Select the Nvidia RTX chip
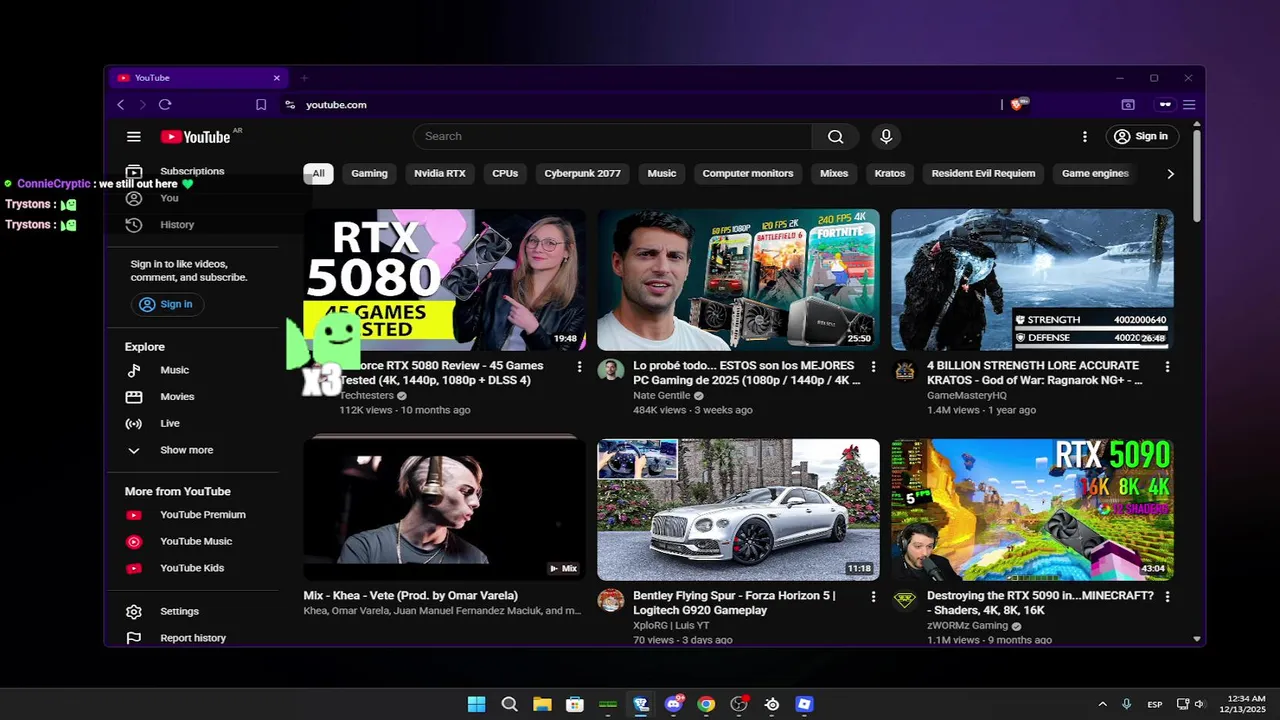The image size is (1280, 720). point(440,174)
